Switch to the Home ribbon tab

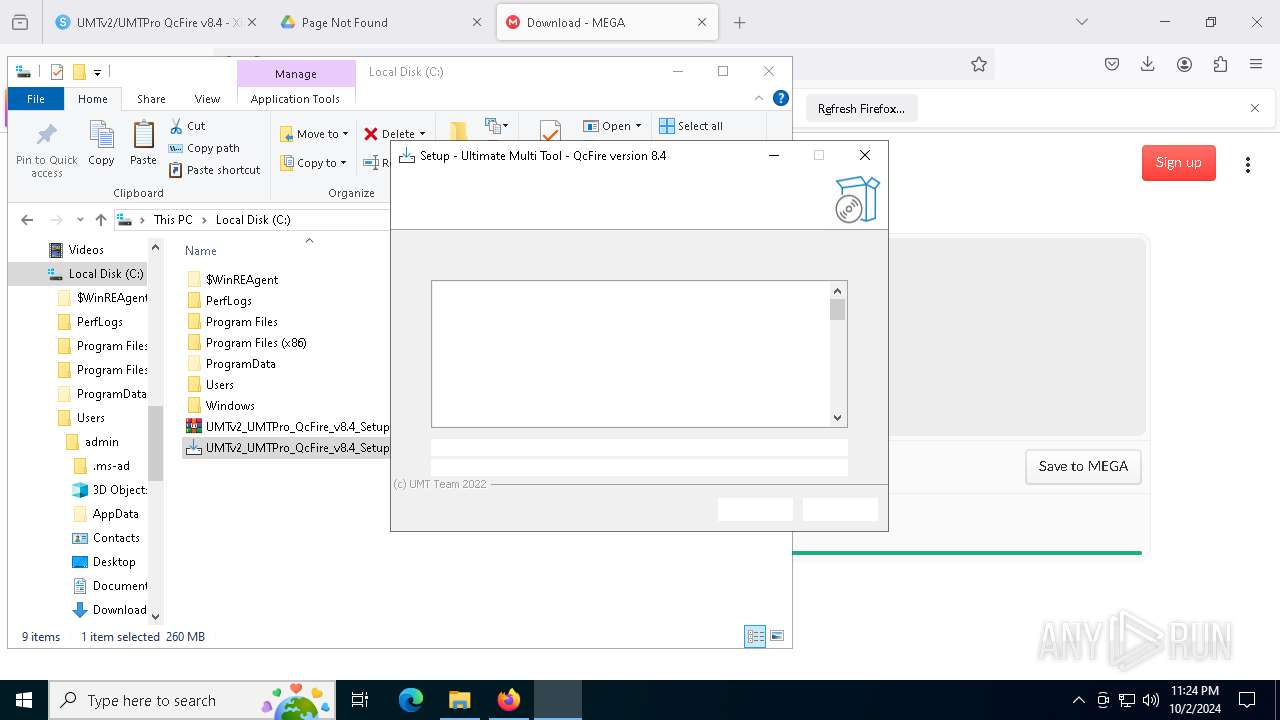point(93,99)
